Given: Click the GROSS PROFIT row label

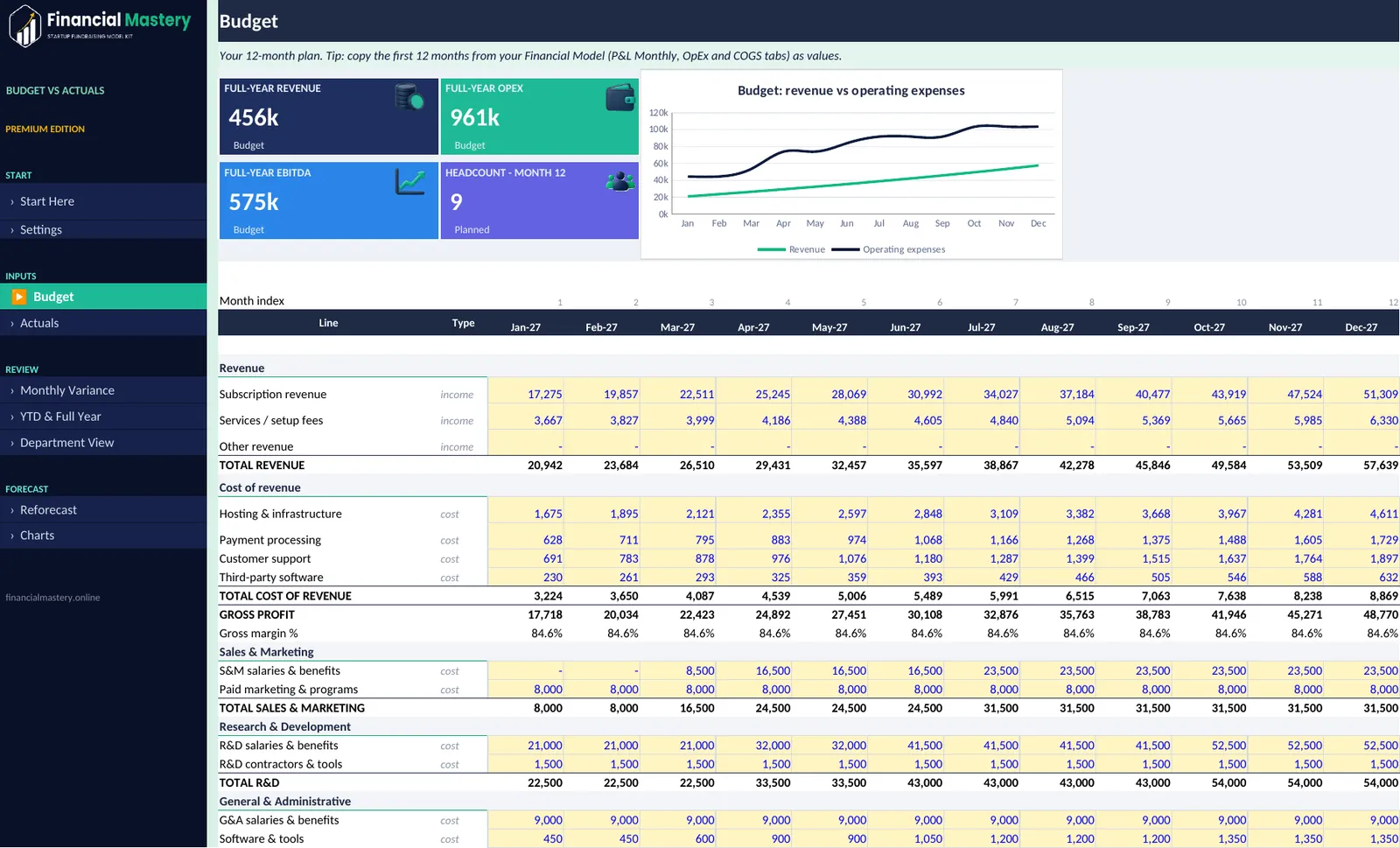Looking at the screenshot, I should pyautogui.click(x=256, y=615).
